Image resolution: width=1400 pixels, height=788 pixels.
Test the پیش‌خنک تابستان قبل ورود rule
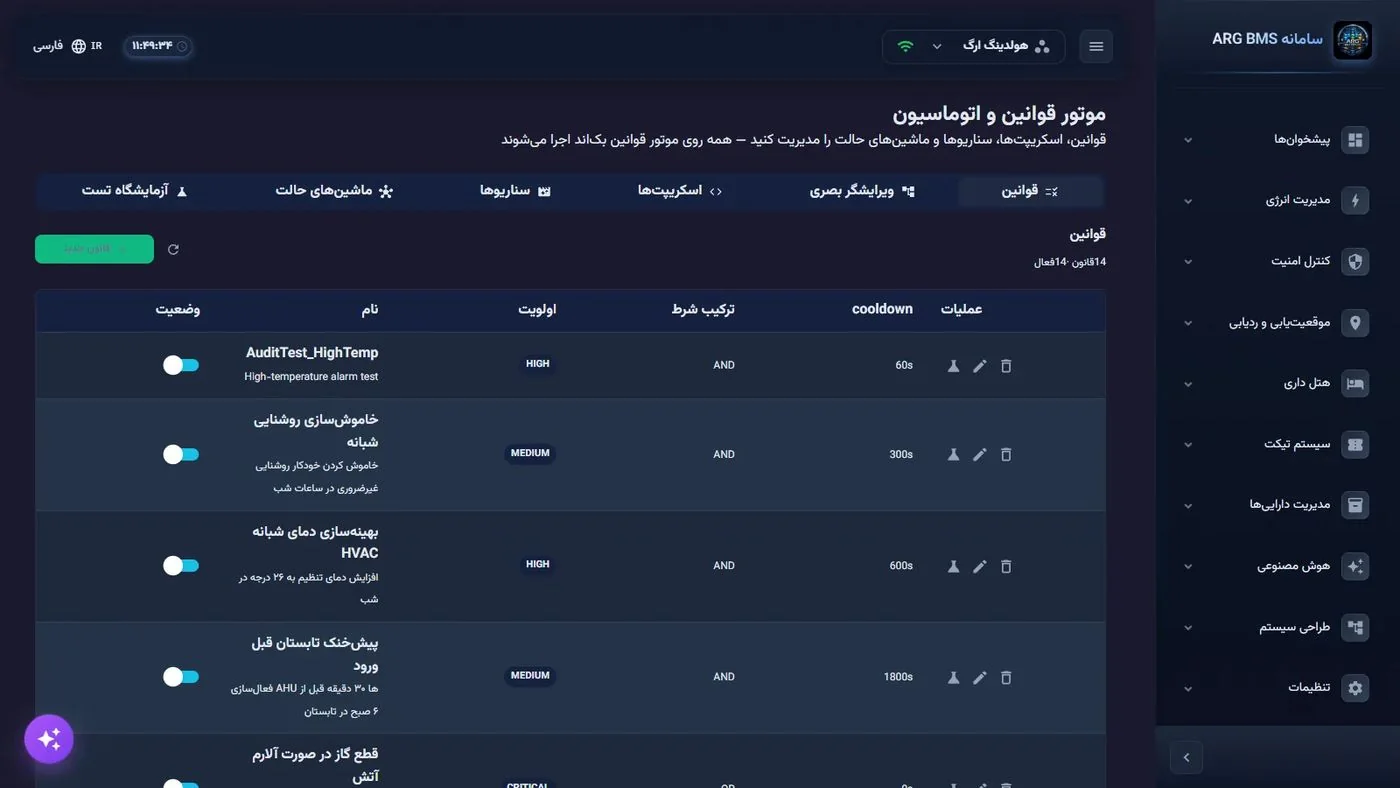pos(954,677)
